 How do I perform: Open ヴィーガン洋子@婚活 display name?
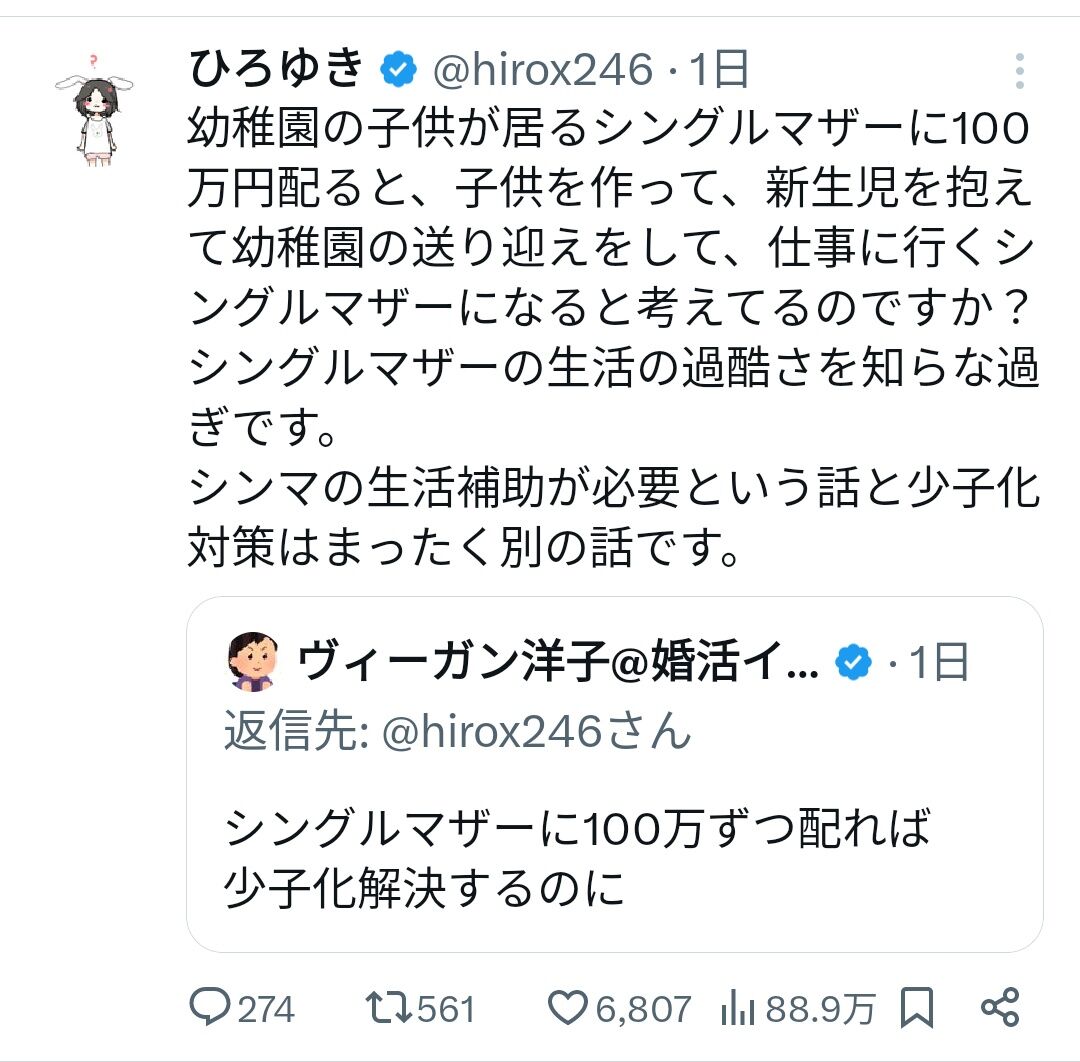pyautogui.click(x=558, y=660)
